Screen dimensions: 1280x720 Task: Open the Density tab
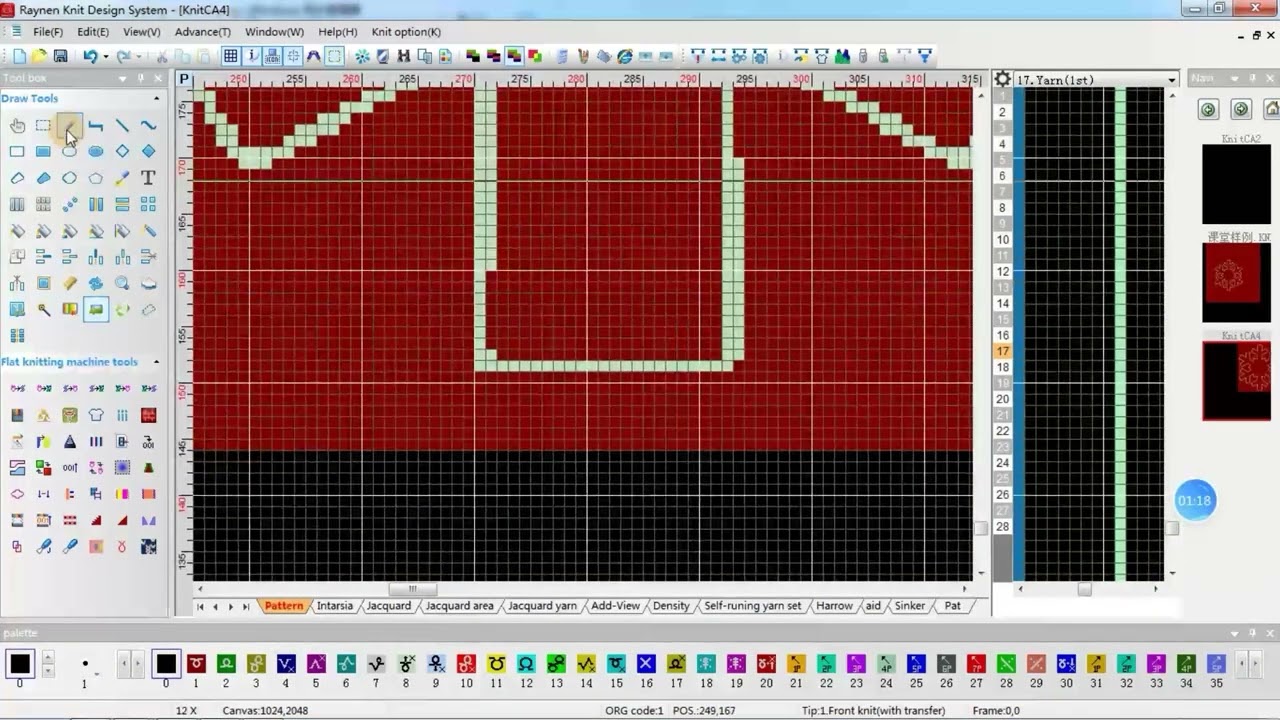point(671,606)
